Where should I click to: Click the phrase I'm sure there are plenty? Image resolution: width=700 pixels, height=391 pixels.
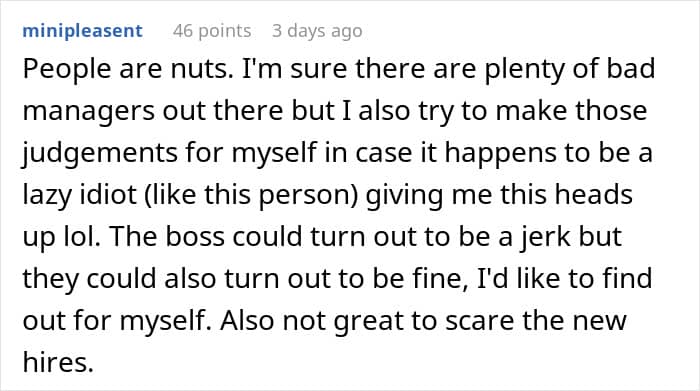[403, 69]
